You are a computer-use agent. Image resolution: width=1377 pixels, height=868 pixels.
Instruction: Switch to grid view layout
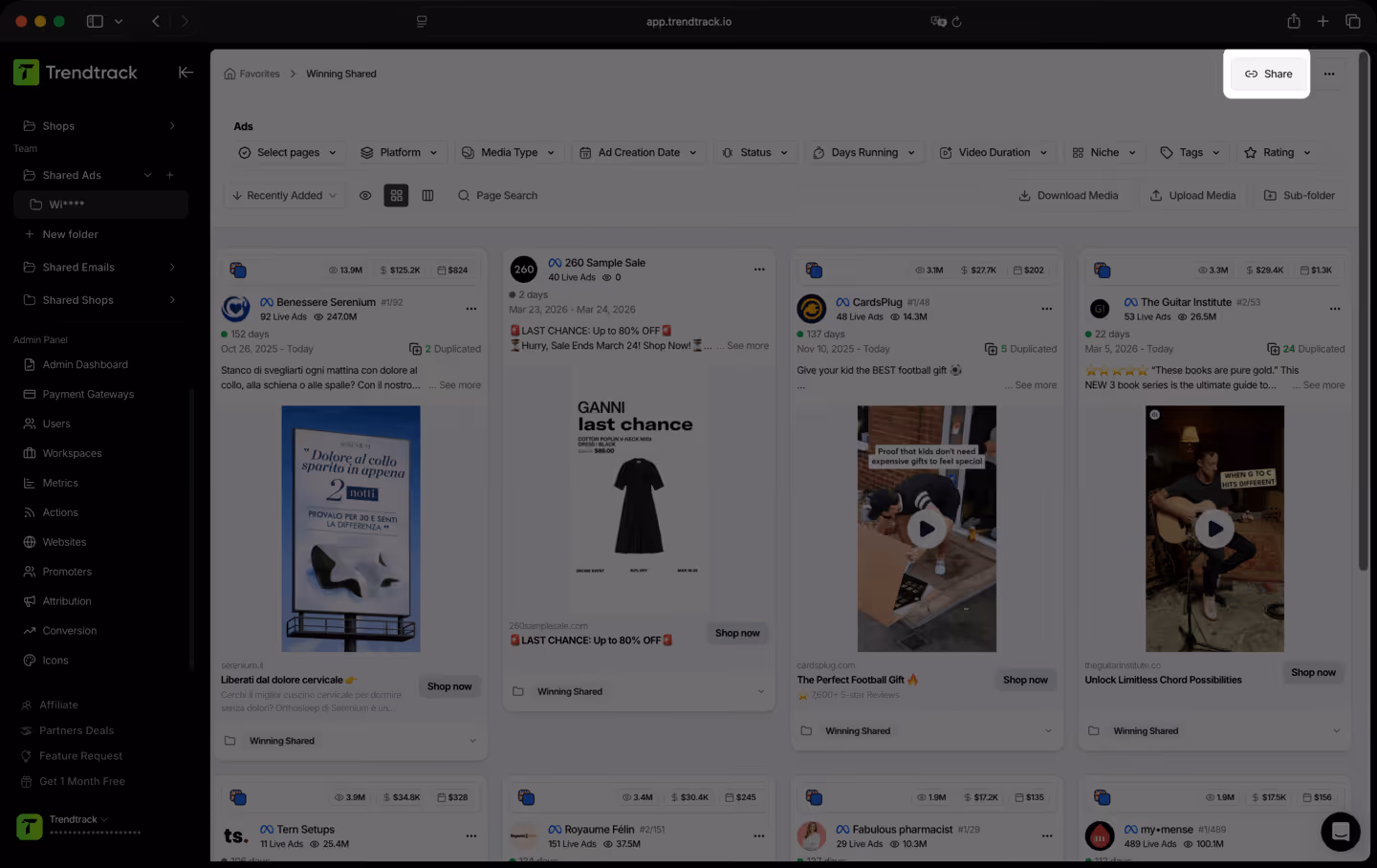(396, 195)
